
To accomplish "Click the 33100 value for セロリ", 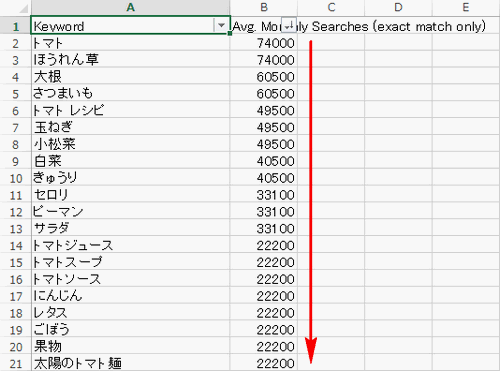I will click(264, 195).
